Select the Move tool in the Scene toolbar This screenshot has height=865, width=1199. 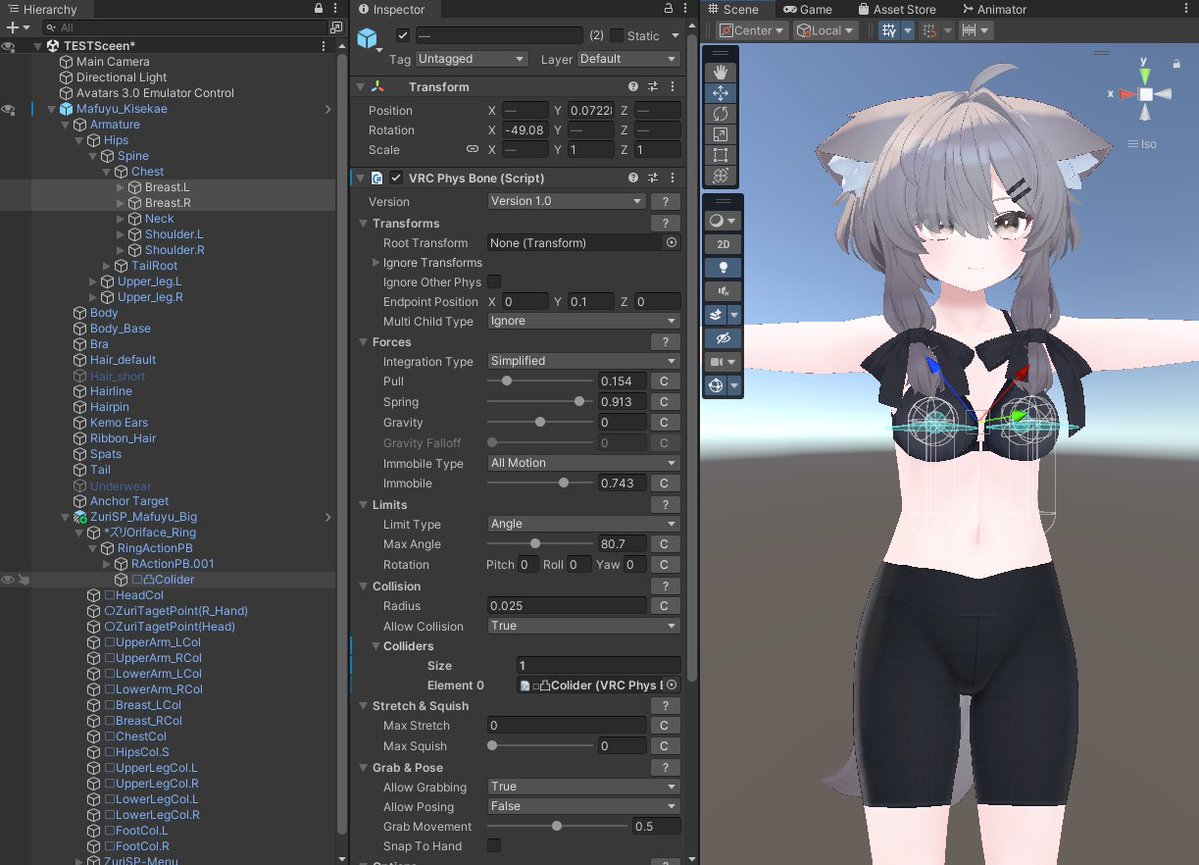(x=720, y=93)
